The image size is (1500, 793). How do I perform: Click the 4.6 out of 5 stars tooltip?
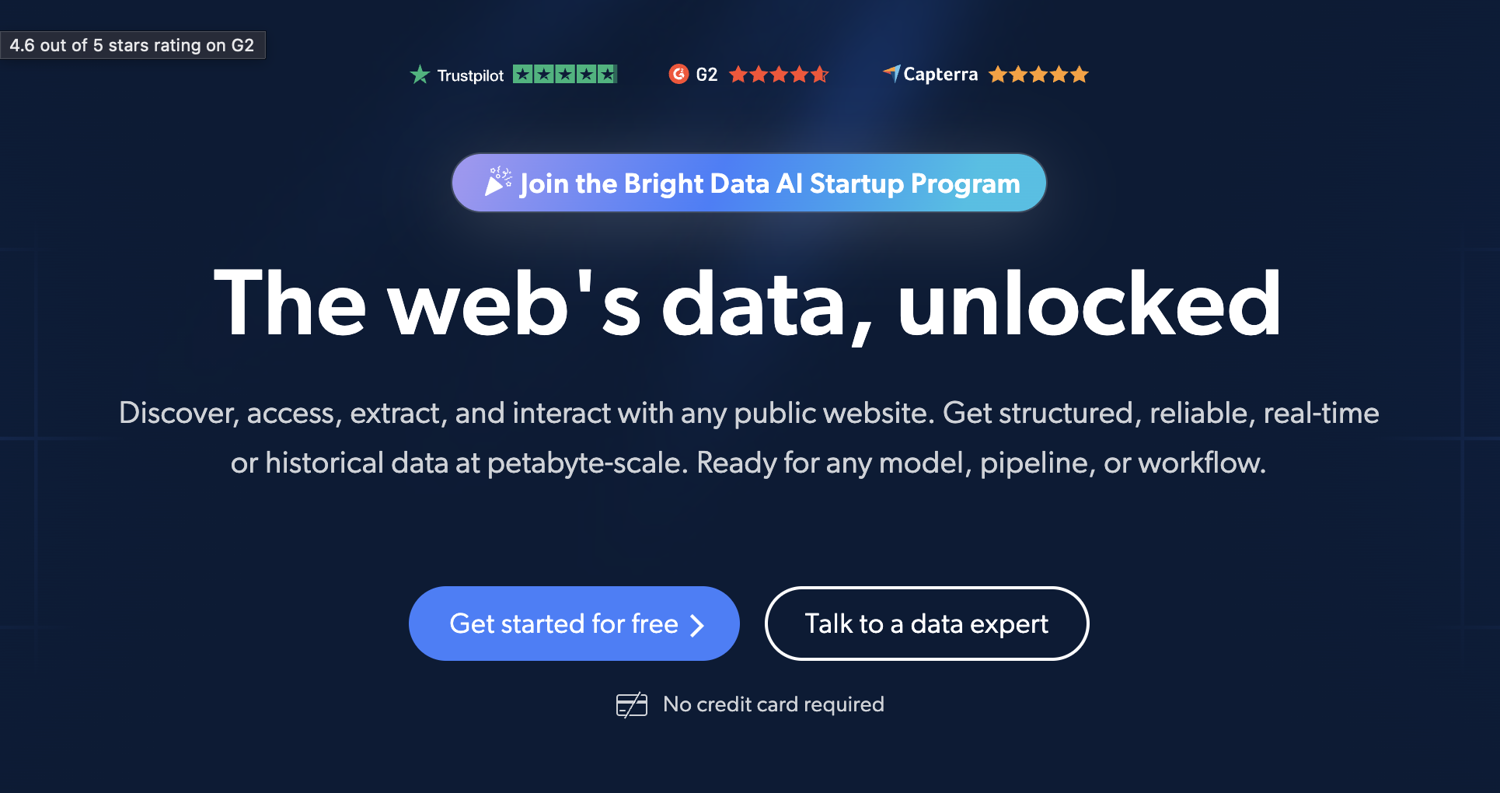tap(133, 45)
